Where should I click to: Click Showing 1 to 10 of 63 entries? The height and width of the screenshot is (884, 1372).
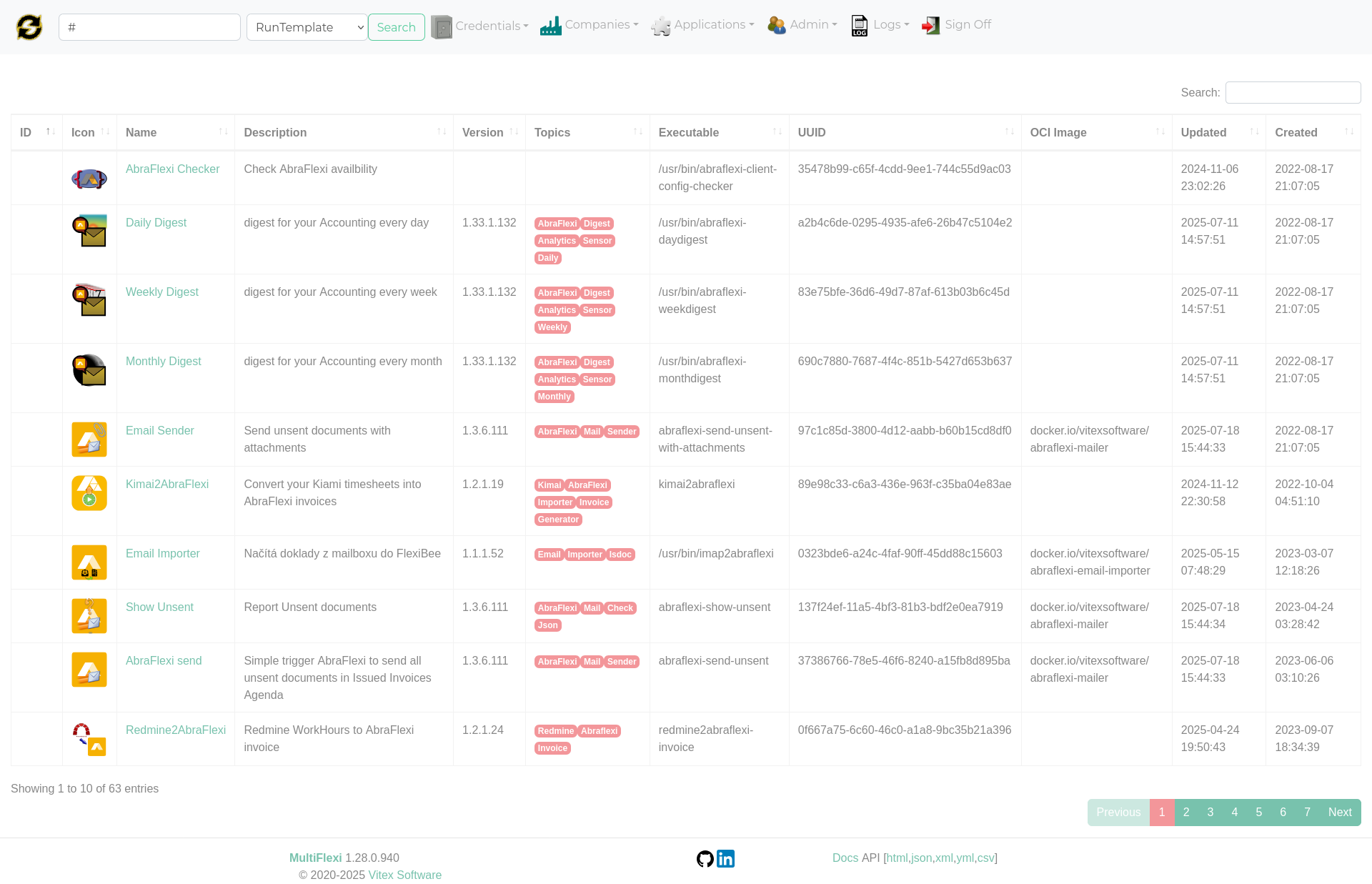(84, 789)
